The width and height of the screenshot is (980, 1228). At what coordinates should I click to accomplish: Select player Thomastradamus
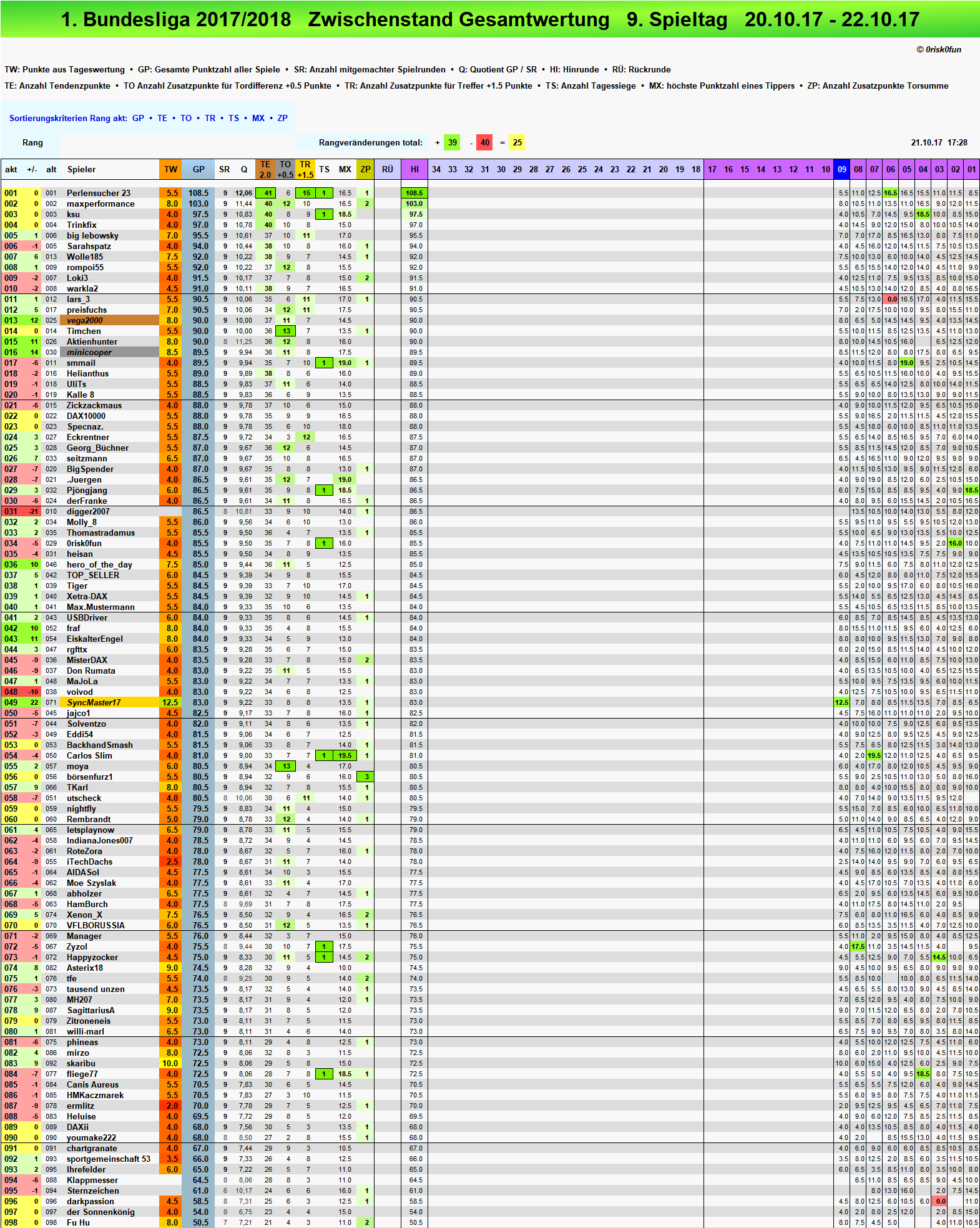pos(101,533)
